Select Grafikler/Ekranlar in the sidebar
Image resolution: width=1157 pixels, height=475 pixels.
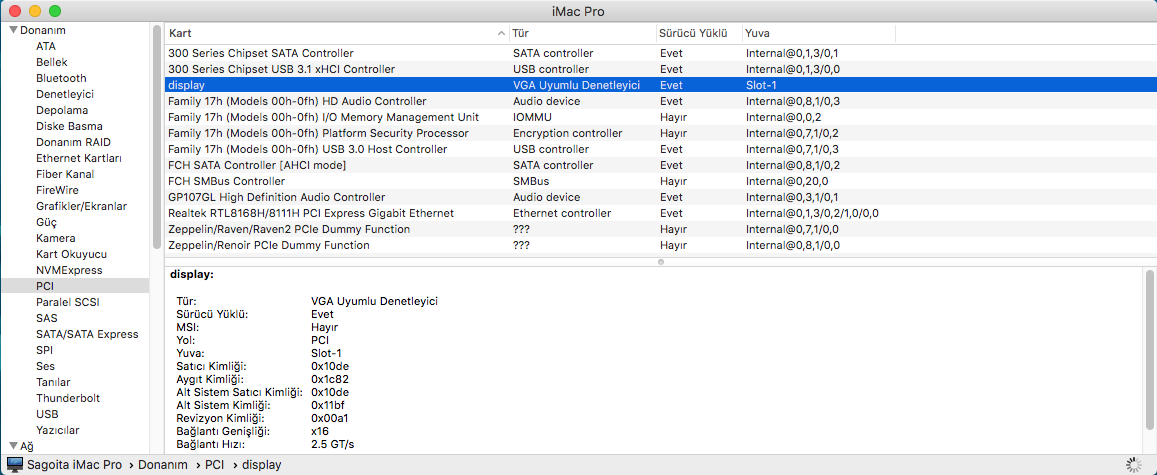click(x=81, y=206)
